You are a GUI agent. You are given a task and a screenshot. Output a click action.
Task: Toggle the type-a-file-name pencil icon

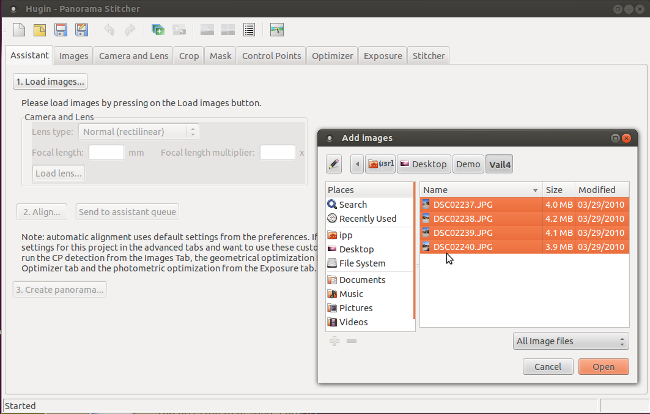point(334,163)
